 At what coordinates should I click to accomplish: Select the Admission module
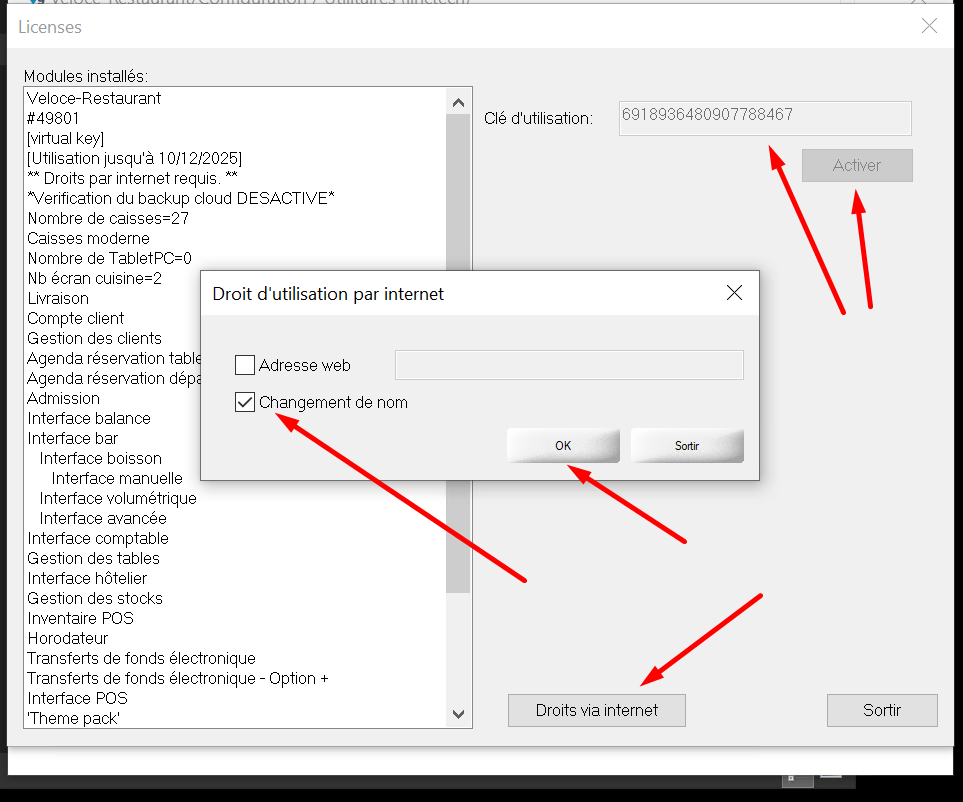click(63, 399)
